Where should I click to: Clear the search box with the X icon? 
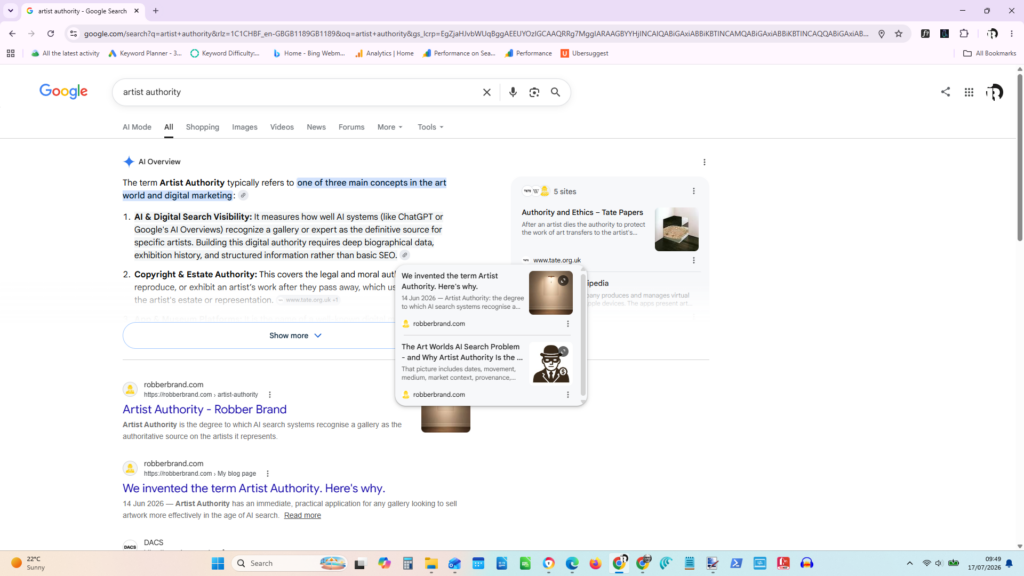point(487,92)
